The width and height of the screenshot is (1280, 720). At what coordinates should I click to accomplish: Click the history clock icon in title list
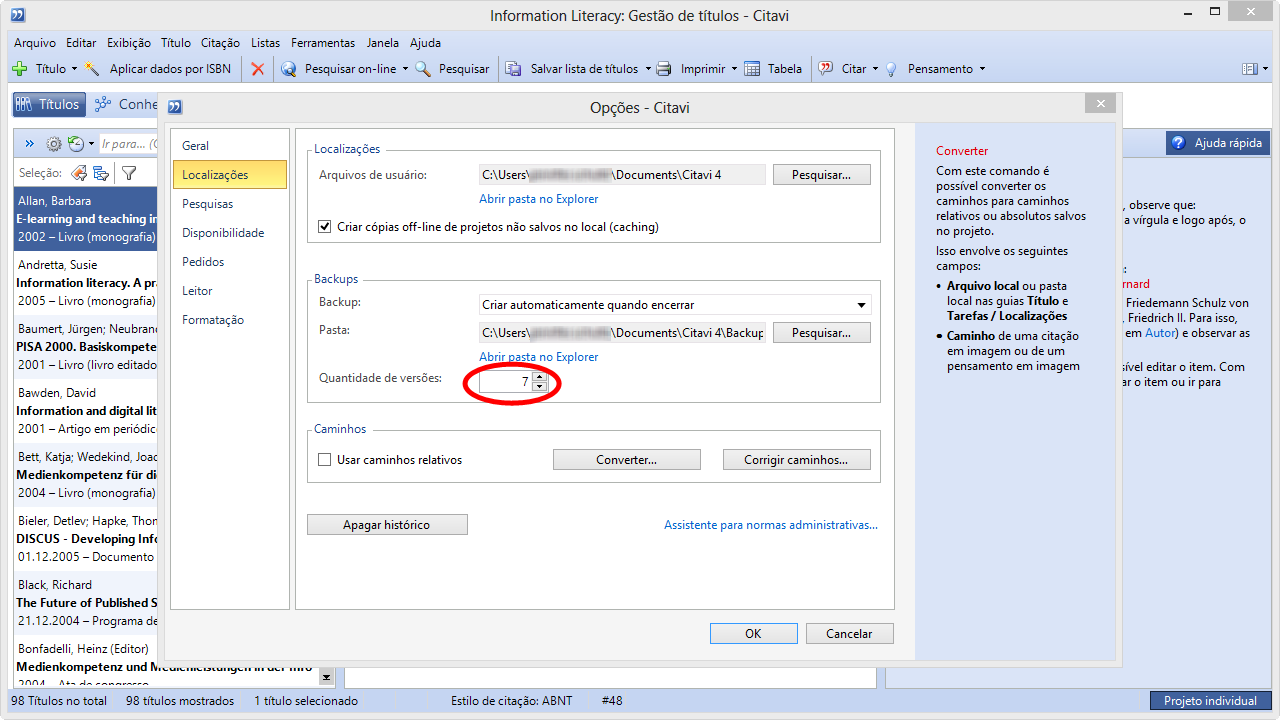pos(76,144)
